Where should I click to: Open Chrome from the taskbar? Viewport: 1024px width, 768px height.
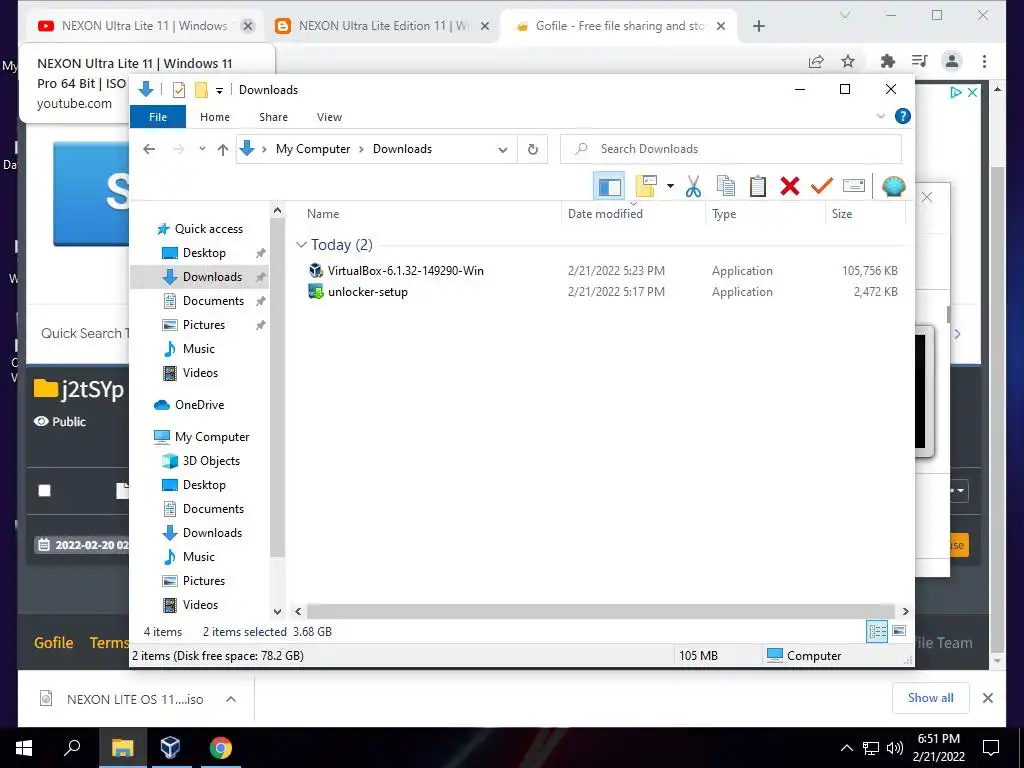point(220,747)
